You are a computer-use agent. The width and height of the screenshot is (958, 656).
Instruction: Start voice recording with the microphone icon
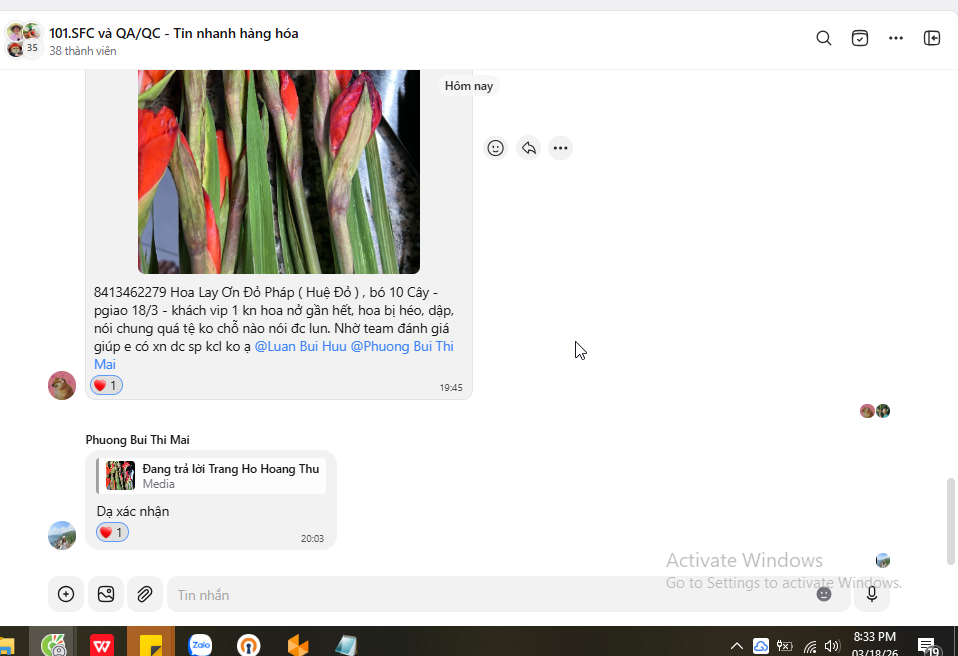tap(872, 594)
